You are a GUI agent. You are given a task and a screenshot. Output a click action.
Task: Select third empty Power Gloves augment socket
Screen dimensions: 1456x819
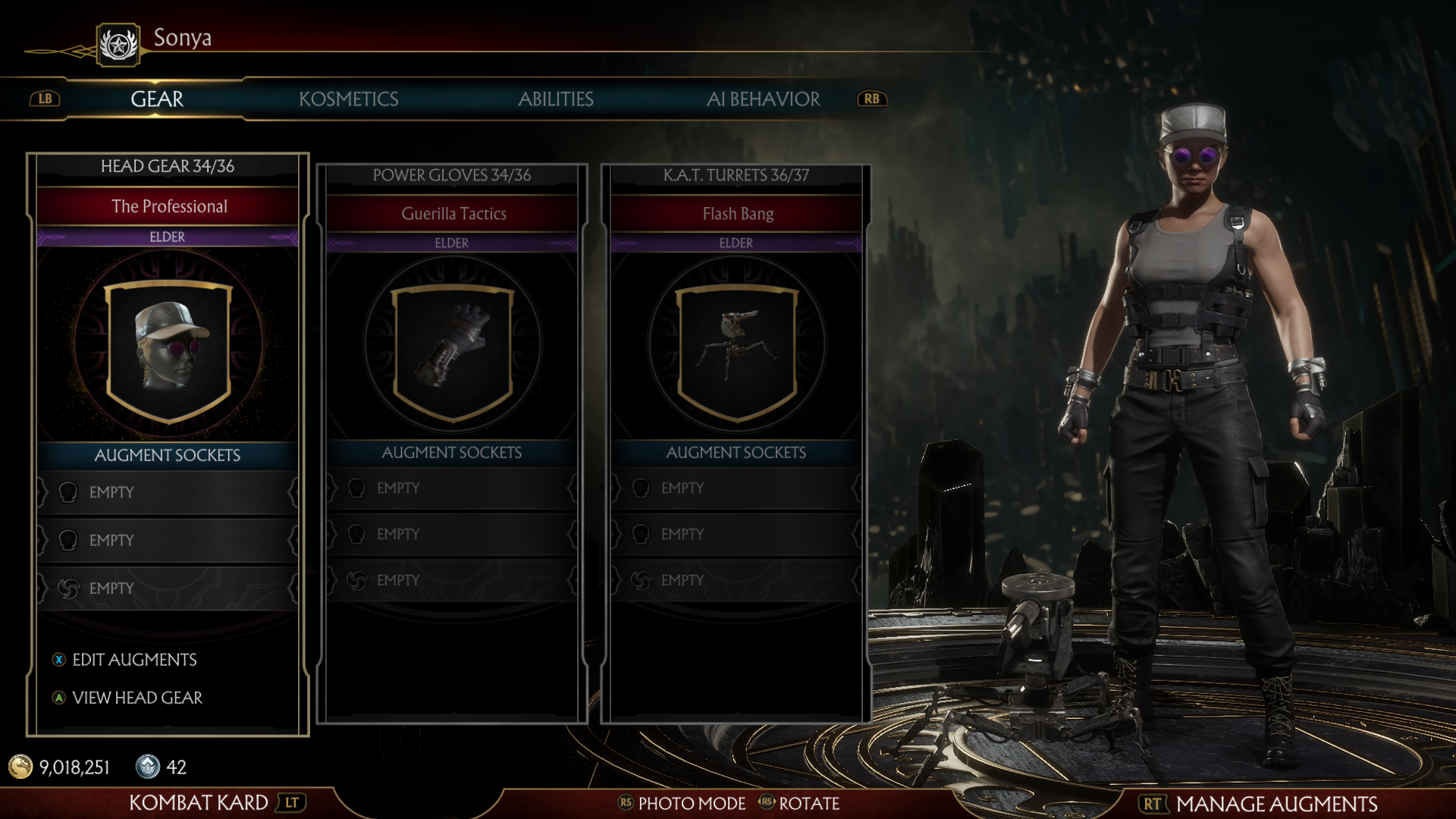452,580
